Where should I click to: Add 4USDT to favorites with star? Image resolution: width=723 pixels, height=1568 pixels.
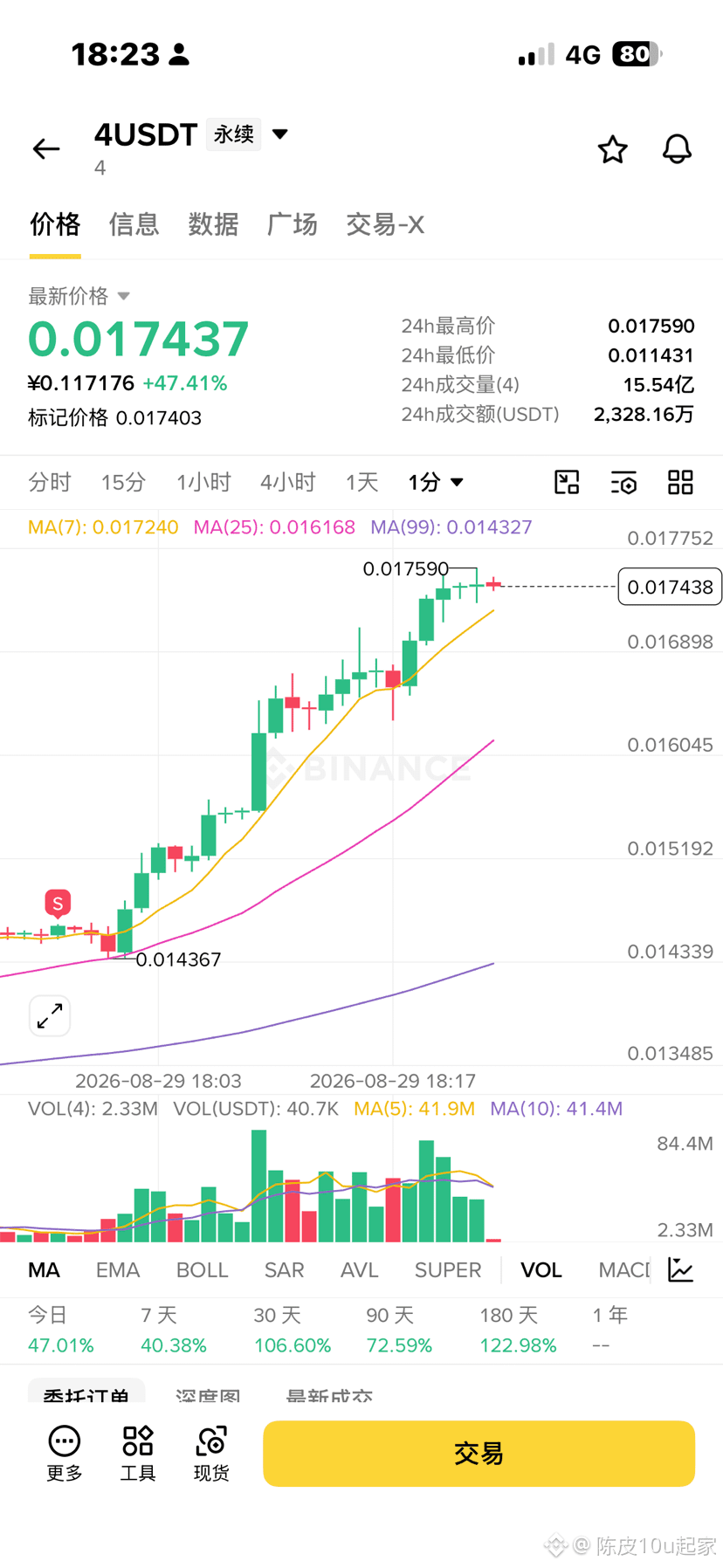click(612, 149)
